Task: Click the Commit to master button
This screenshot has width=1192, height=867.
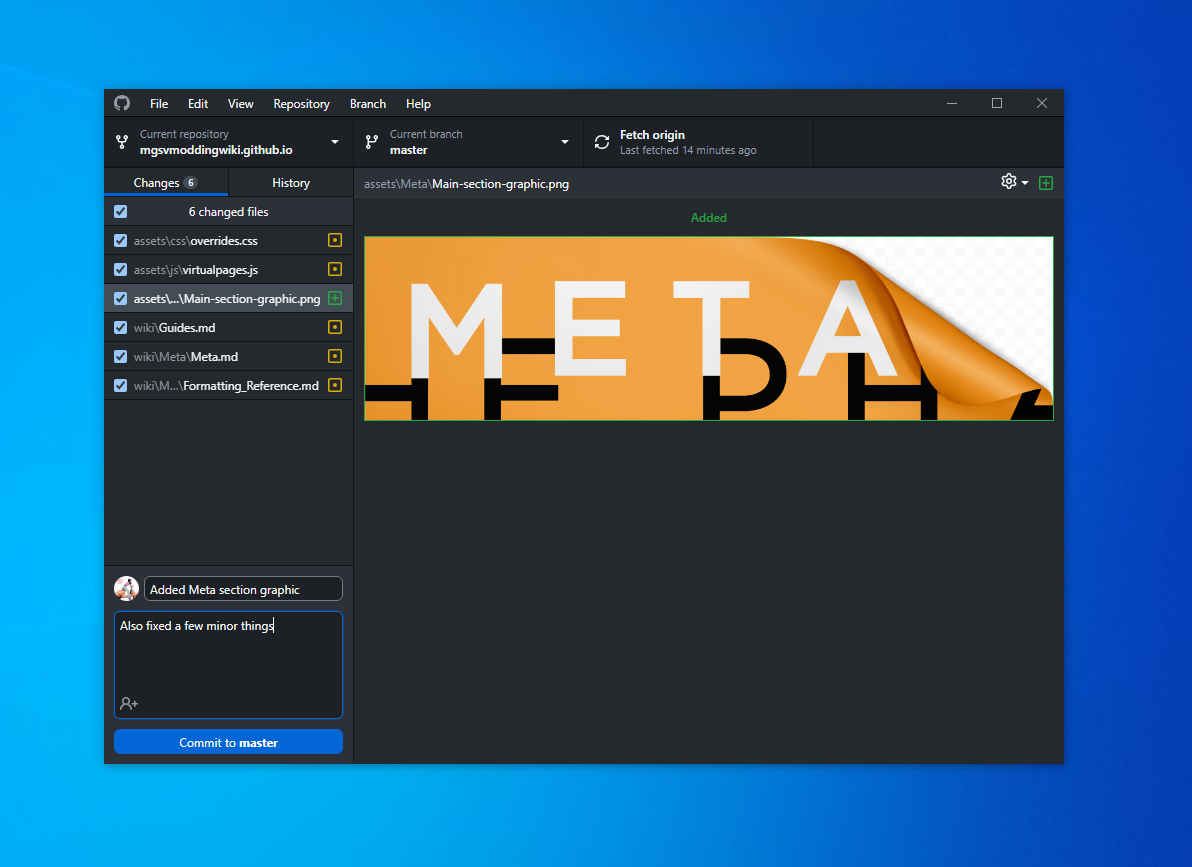Action: [x=228, y=741]
